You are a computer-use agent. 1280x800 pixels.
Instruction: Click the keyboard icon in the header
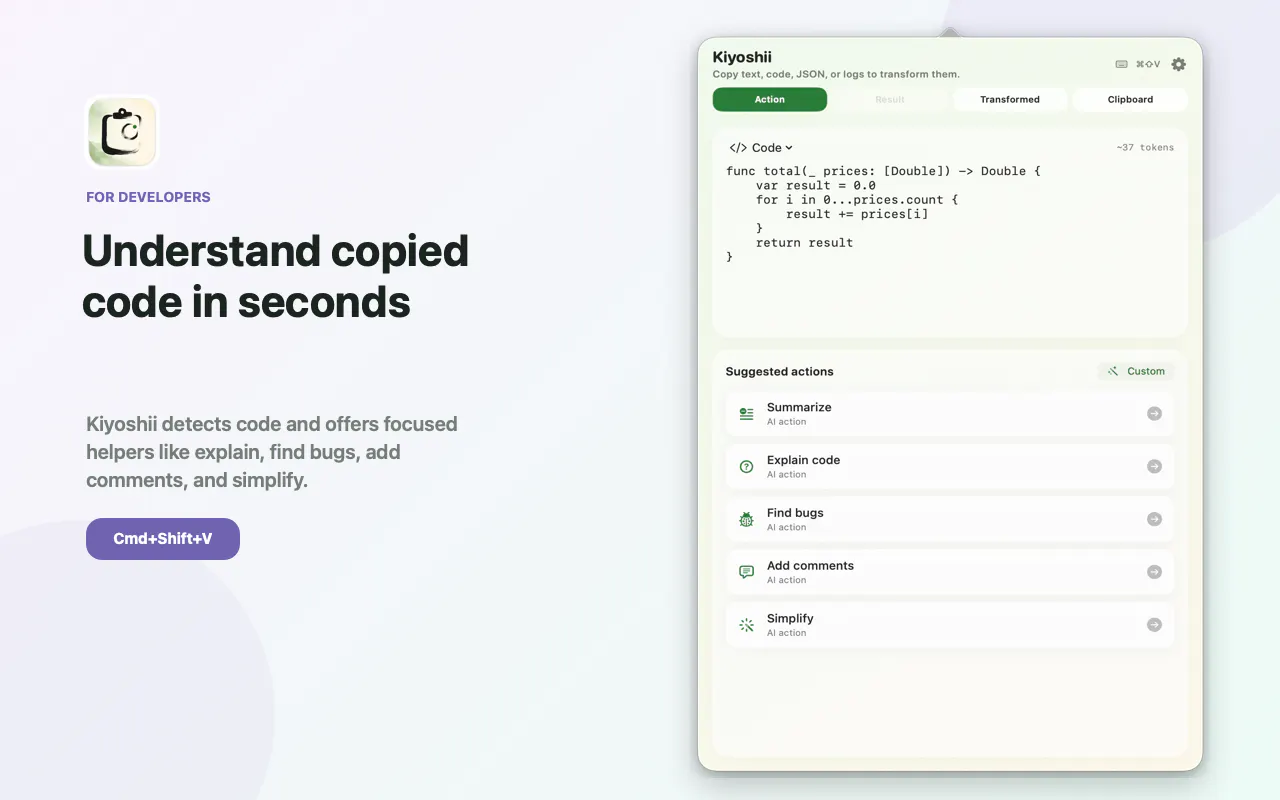pos(1121,64)
